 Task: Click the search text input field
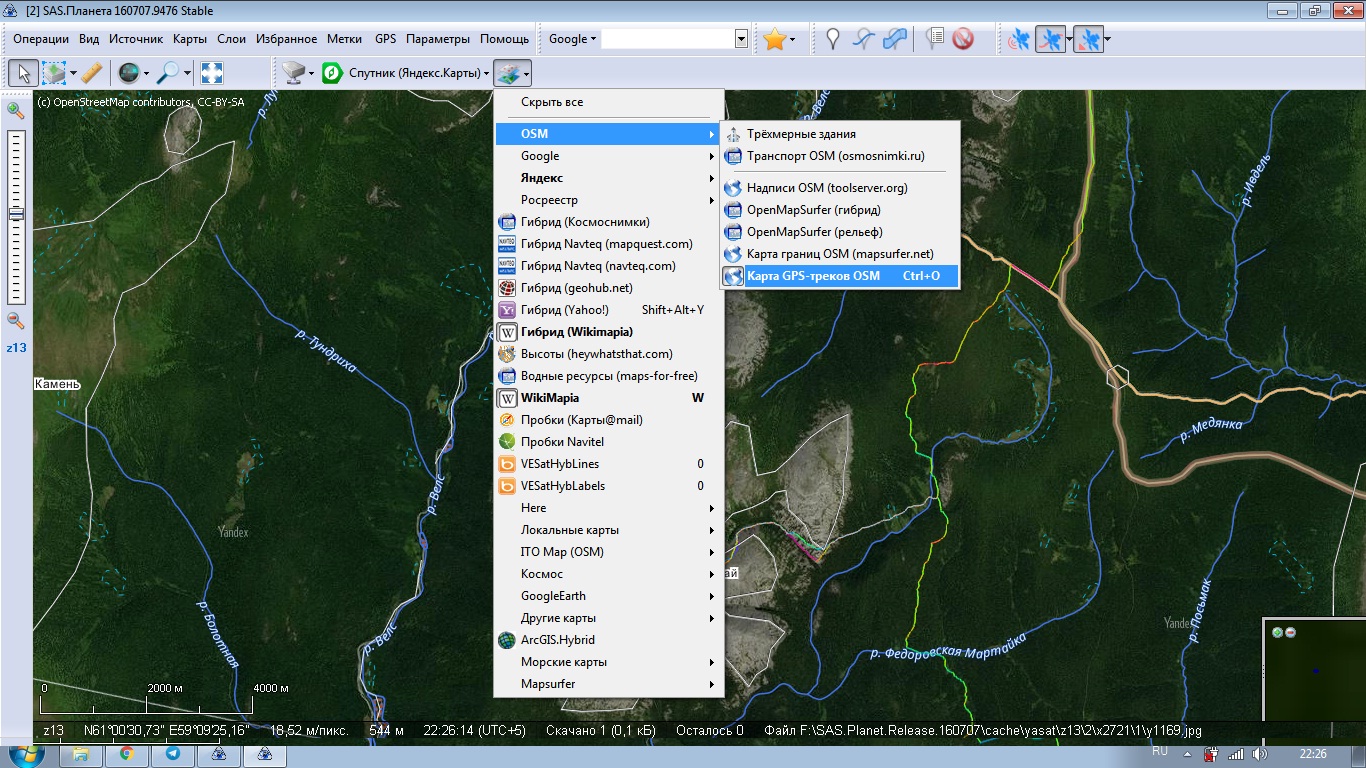667,40
